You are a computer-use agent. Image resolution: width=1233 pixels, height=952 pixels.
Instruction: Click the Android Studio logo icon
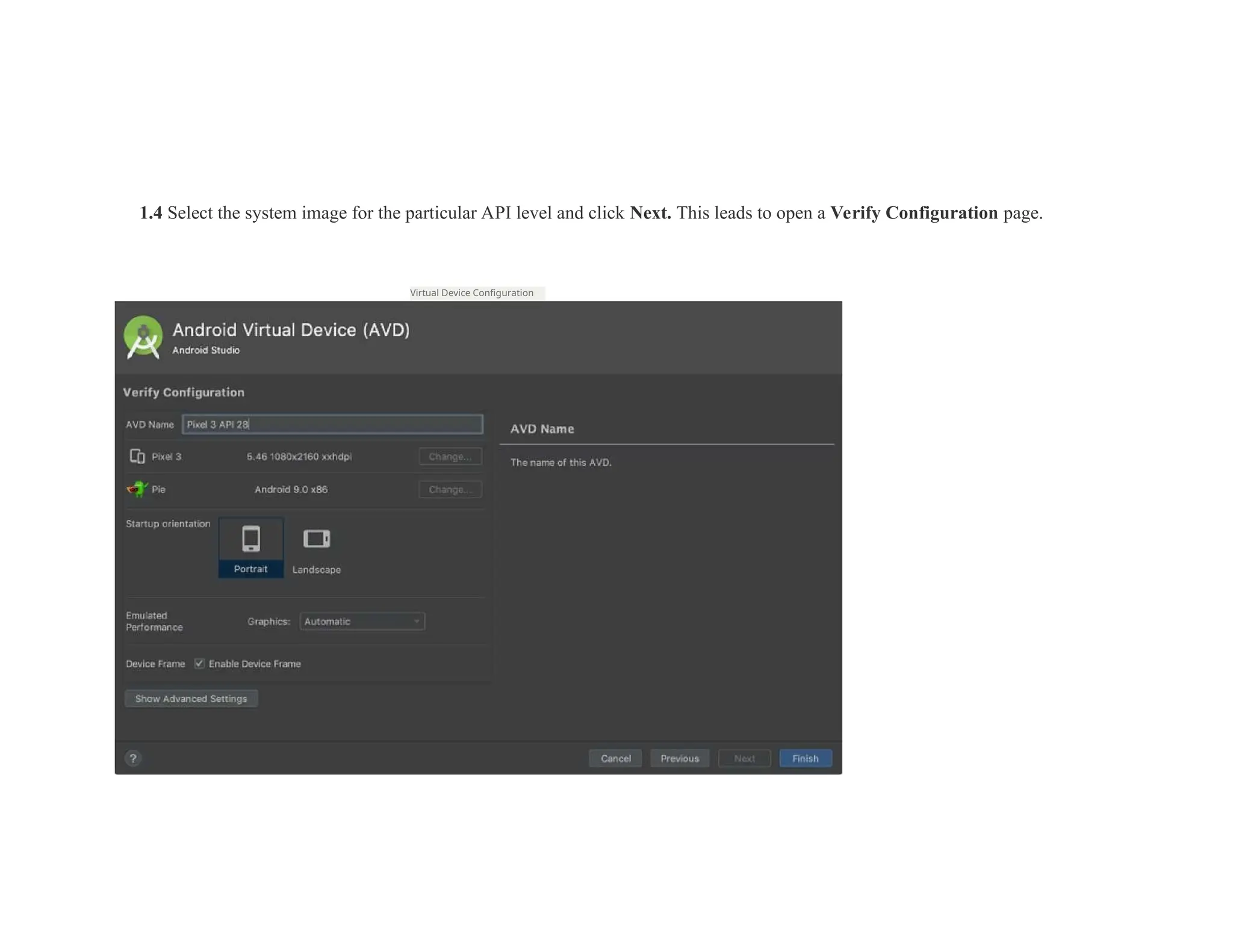tap(143, 337)
